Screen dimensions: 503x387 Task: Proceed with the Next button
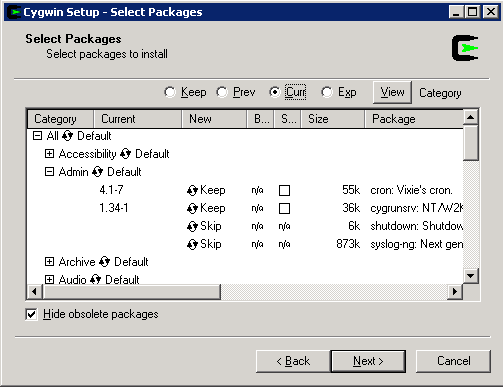coord(368,361)
